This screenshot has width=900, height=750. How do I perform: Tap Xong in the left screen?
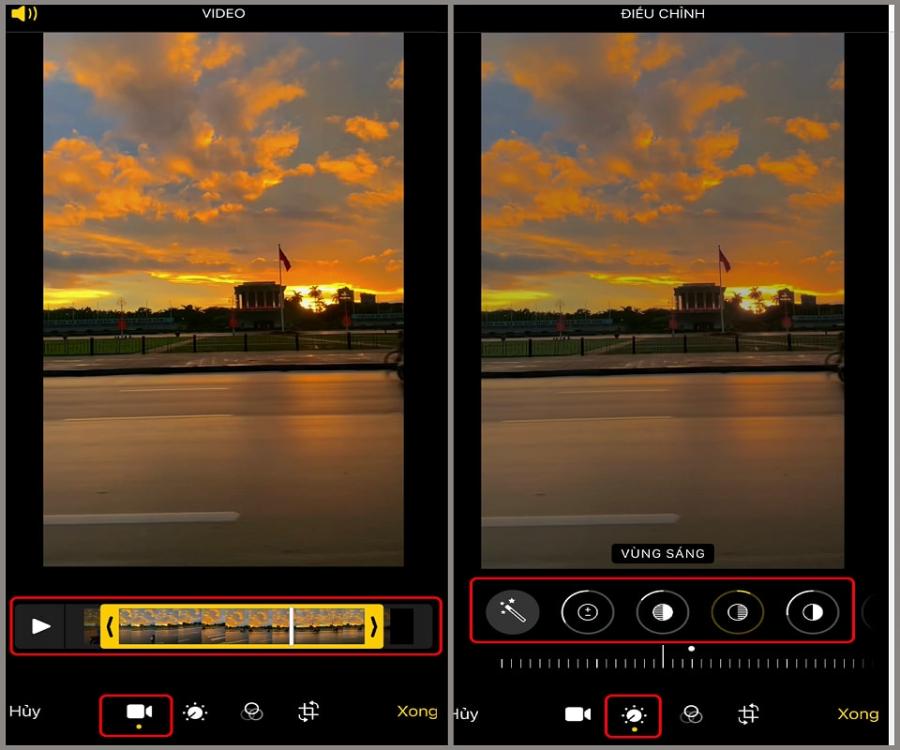click(417, 712)
